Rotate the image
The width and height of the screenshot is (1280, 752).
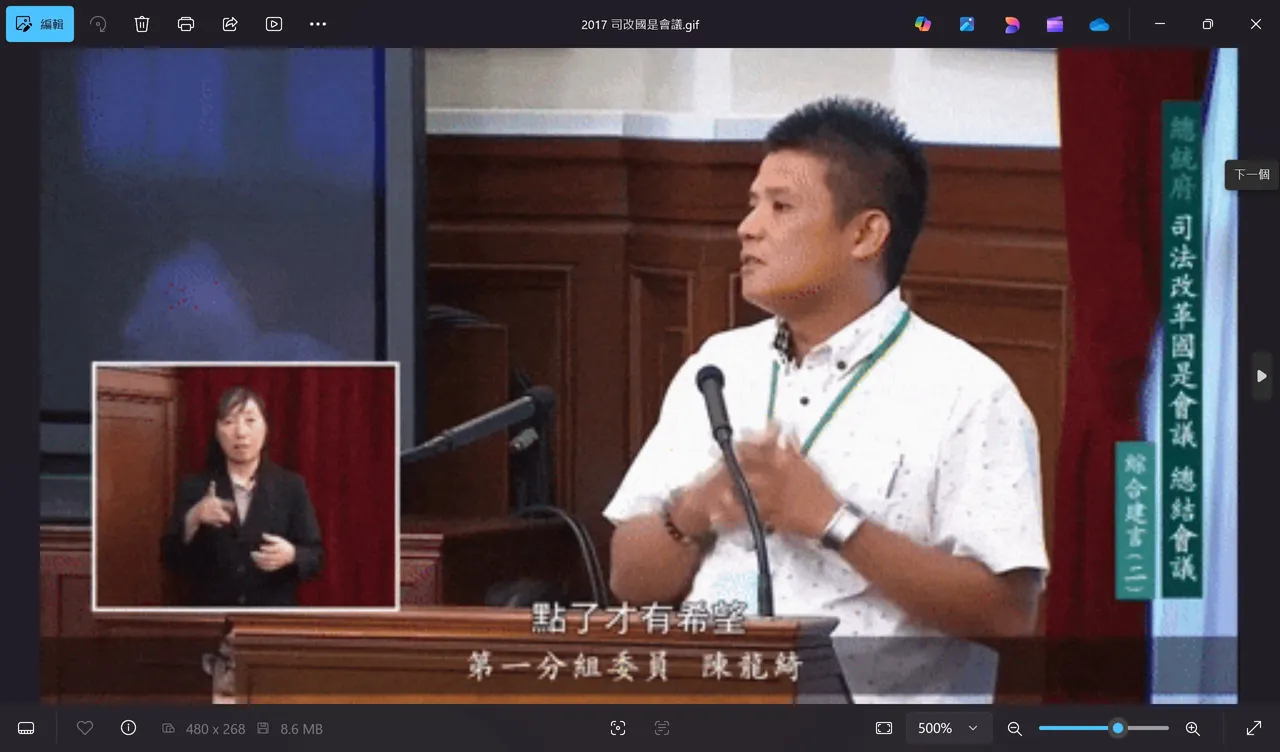98,23
